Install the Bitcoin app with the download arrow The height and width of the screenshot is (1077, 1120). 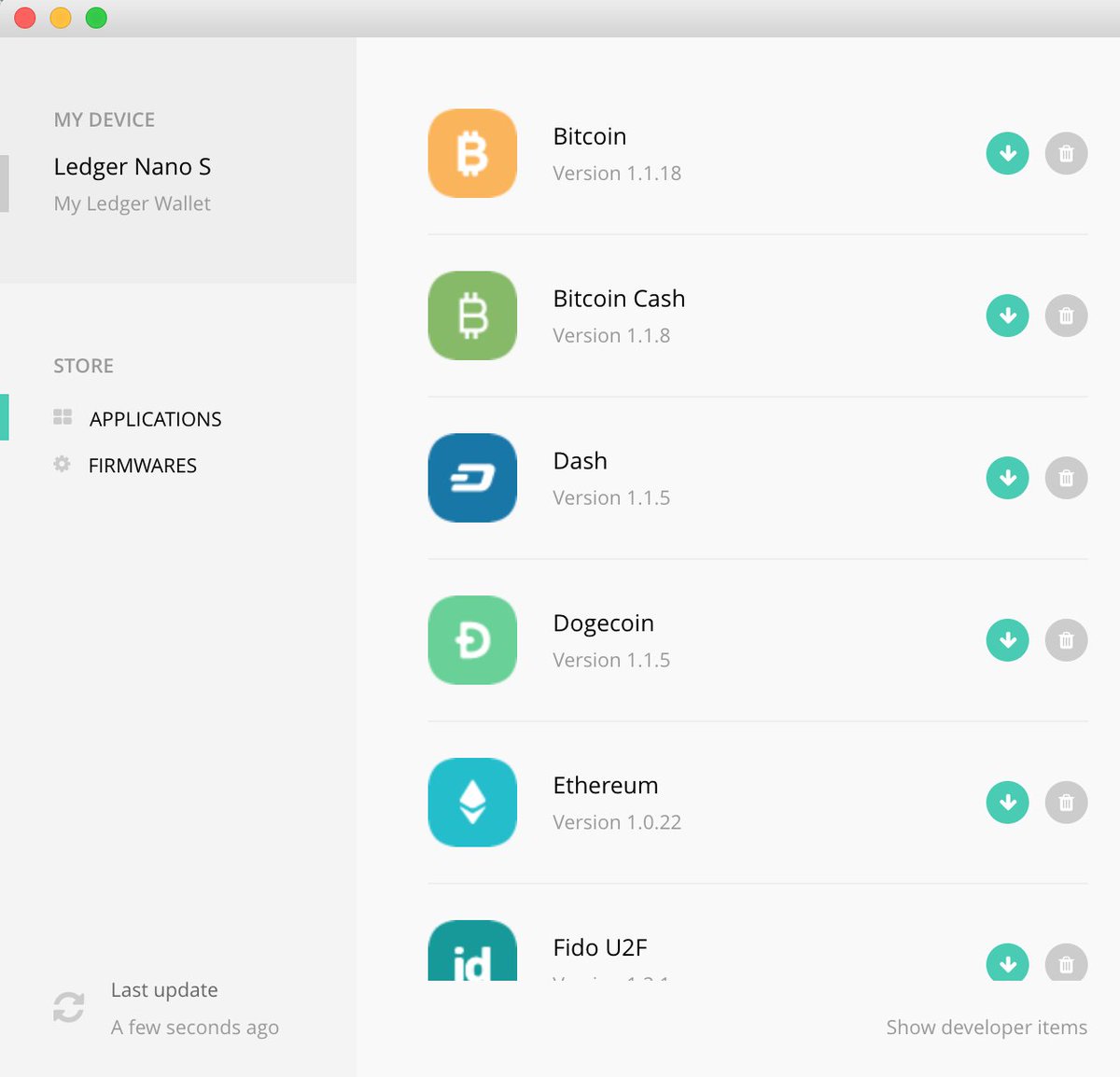[1007, 153]
